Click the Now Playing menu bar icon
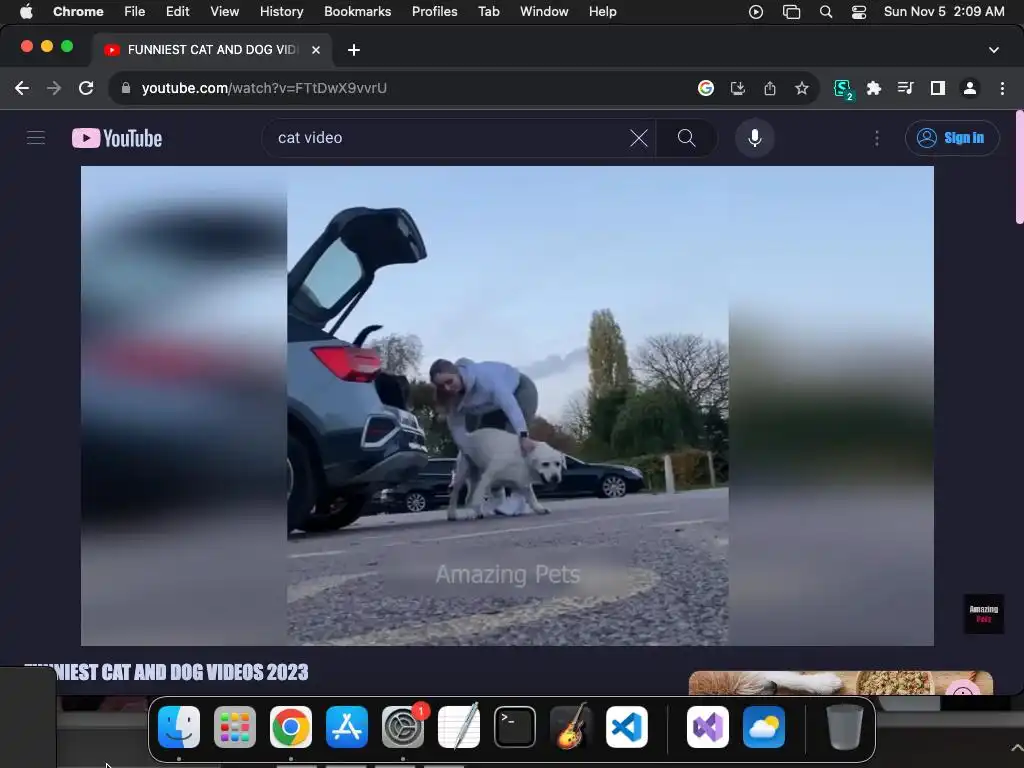1024x768 pixels. pyautogui.click(x=756, y=12)
